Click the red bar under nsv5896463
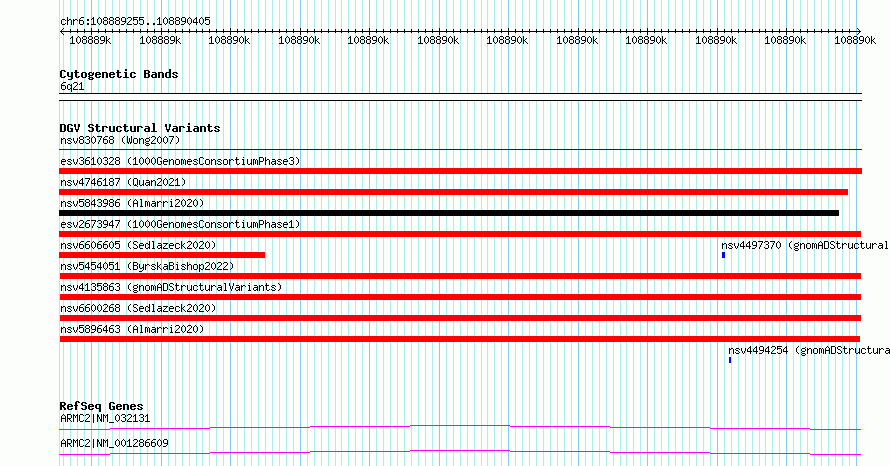This screenshot has height=466, width=890. [460, 339]
